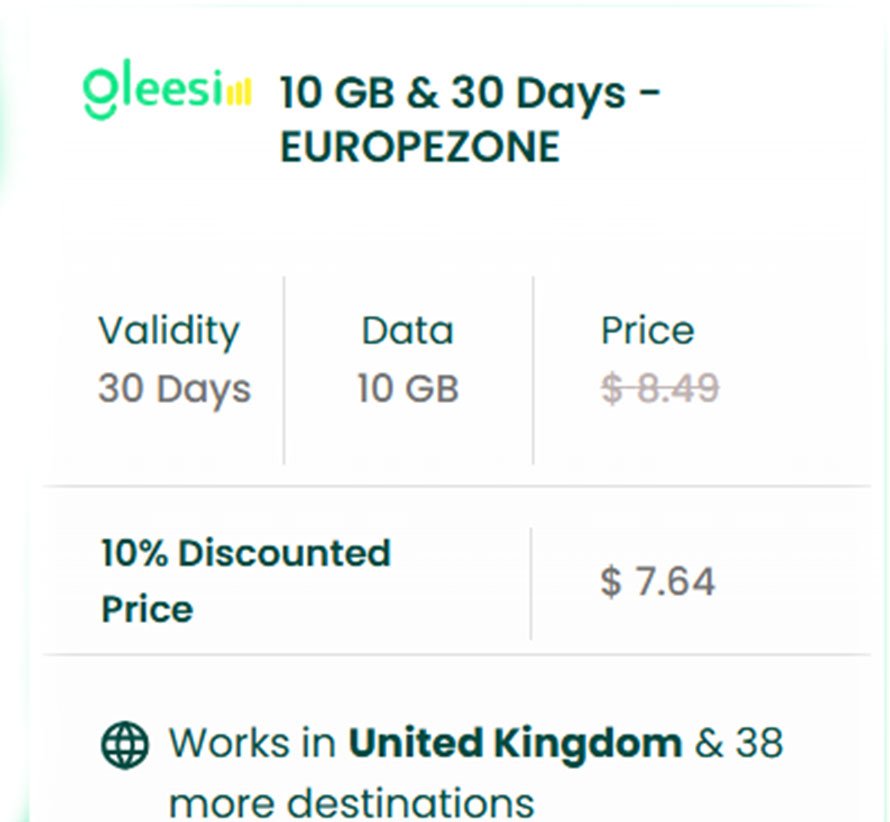Click the Works in text
The width and height of the screenshot is (890, 822).
click(x=254, y=744)
